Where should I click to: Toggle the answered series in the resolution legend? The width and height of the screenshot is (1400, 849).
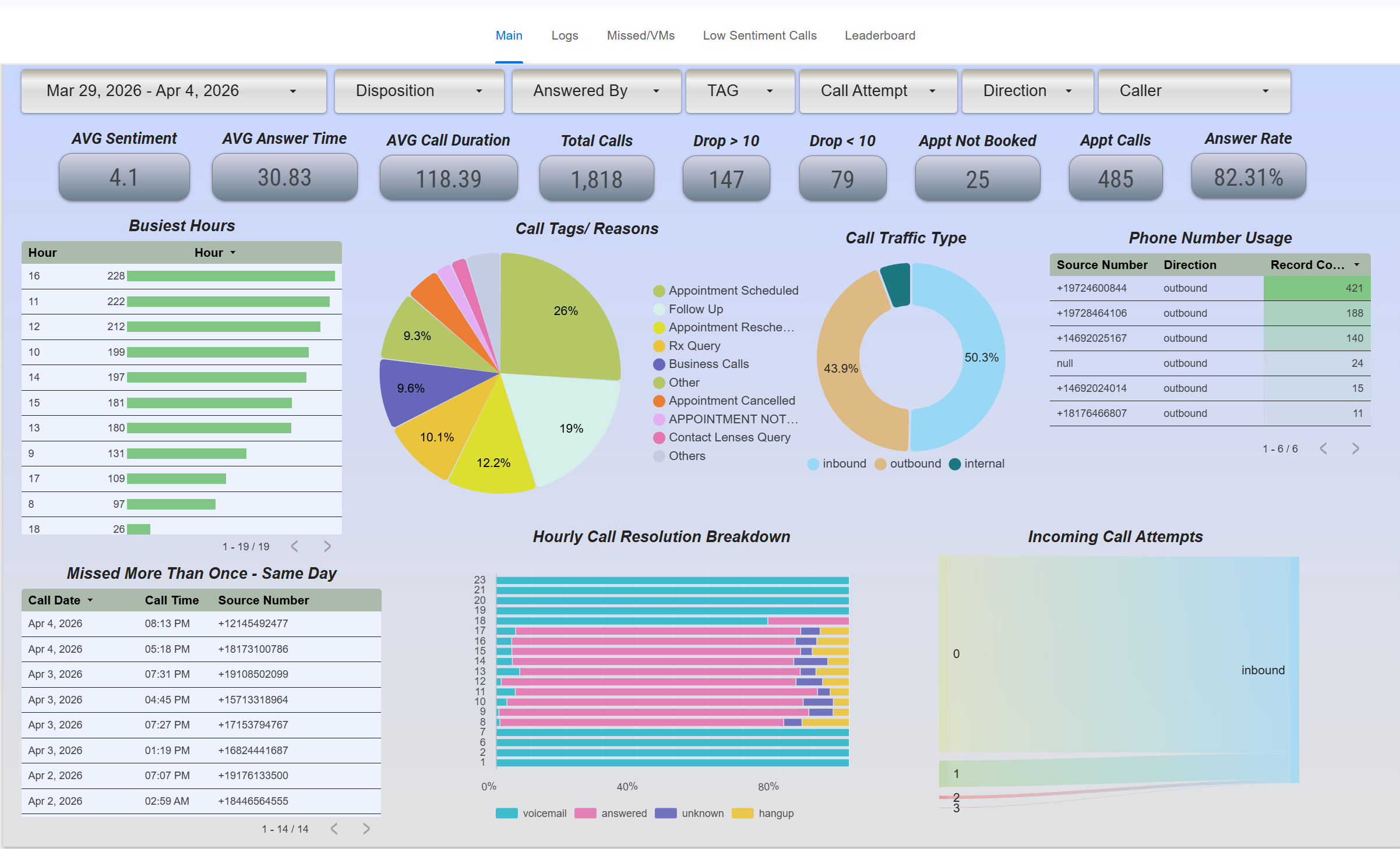[x=585, y=813]
